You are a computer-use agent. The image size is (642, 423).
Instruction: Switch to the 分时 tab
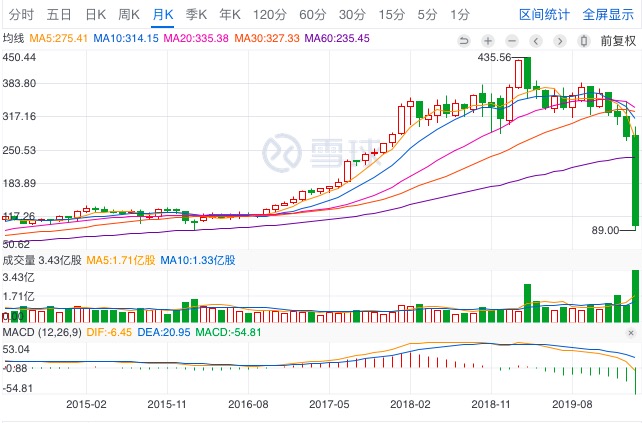pos(20,14)
